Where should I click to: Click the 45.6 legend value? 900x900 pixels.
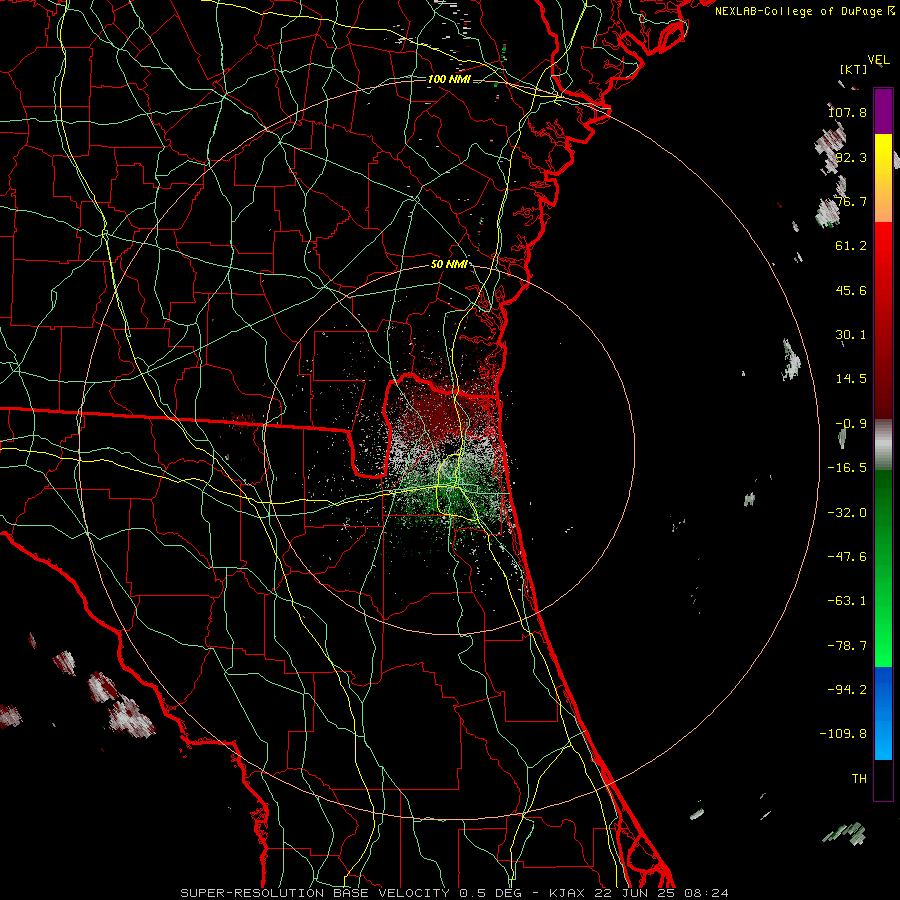click(851, 290)
